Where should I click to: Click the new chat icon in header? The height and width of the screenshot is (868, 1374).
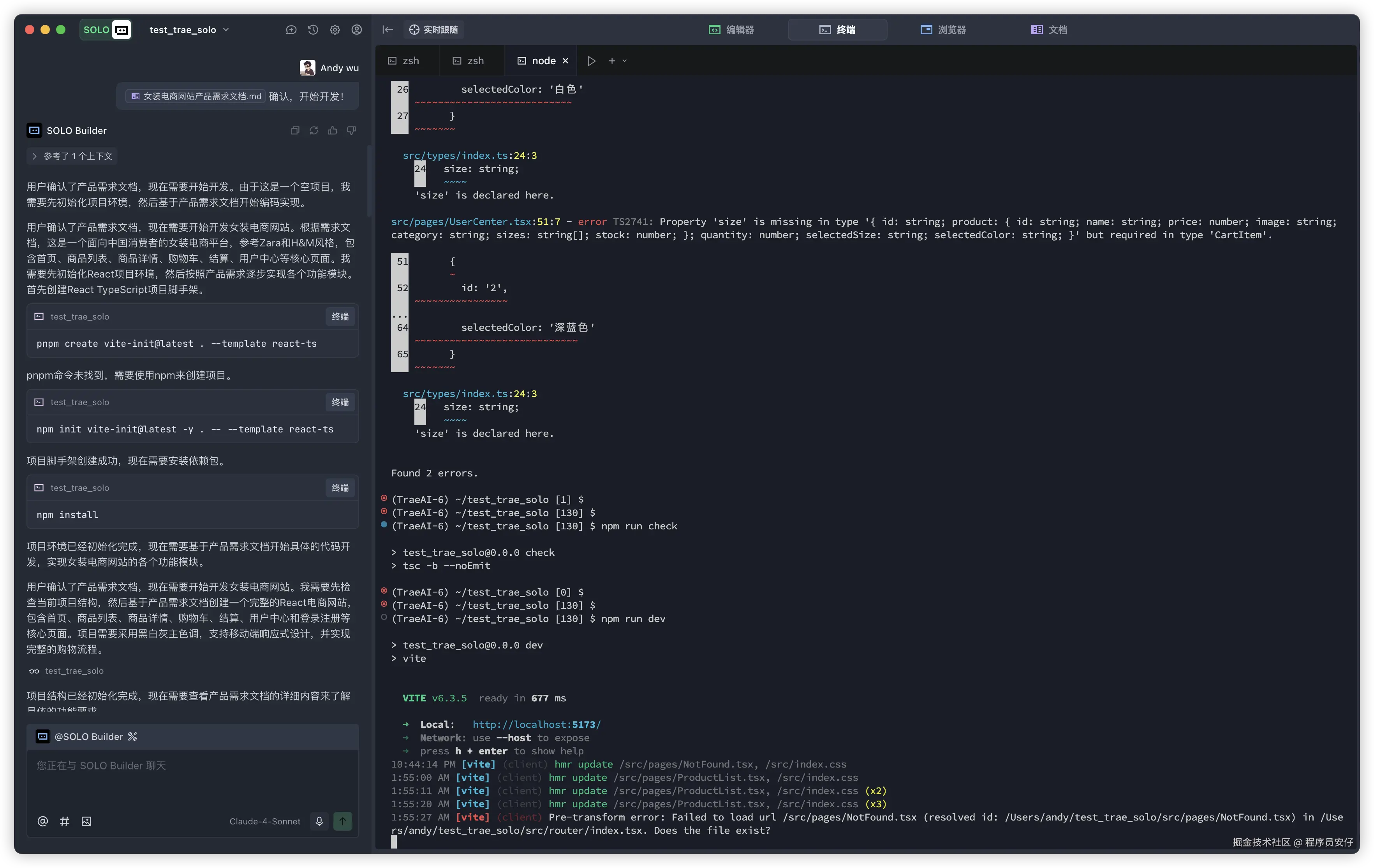tap(291, 30)
